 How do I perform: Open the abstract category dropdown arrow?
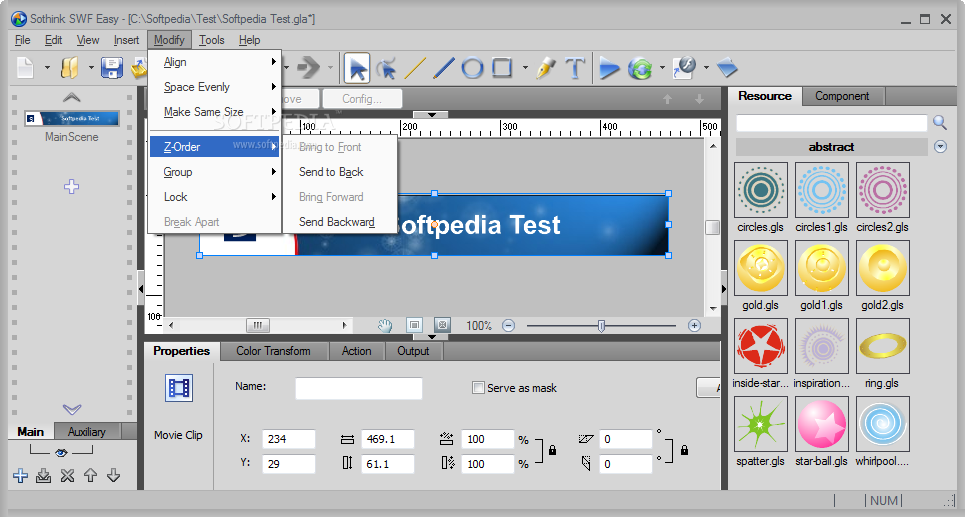[940, 146]
